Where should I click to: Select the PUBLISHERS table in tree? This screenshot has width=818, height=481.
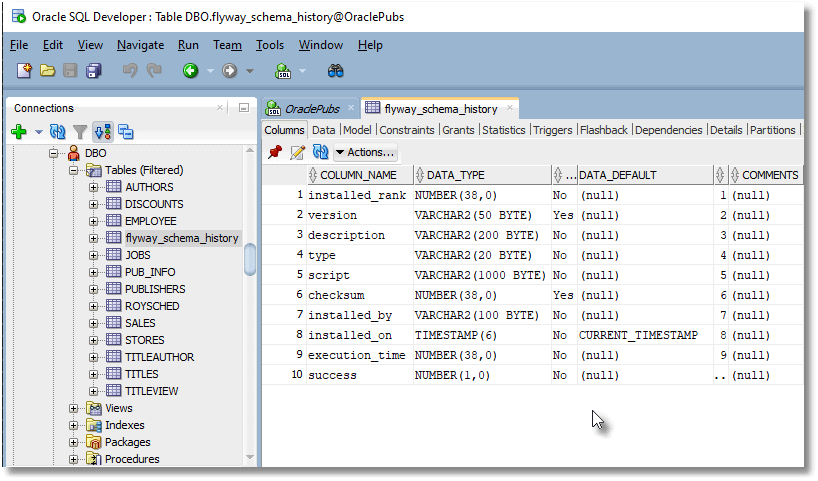(154, 289)
